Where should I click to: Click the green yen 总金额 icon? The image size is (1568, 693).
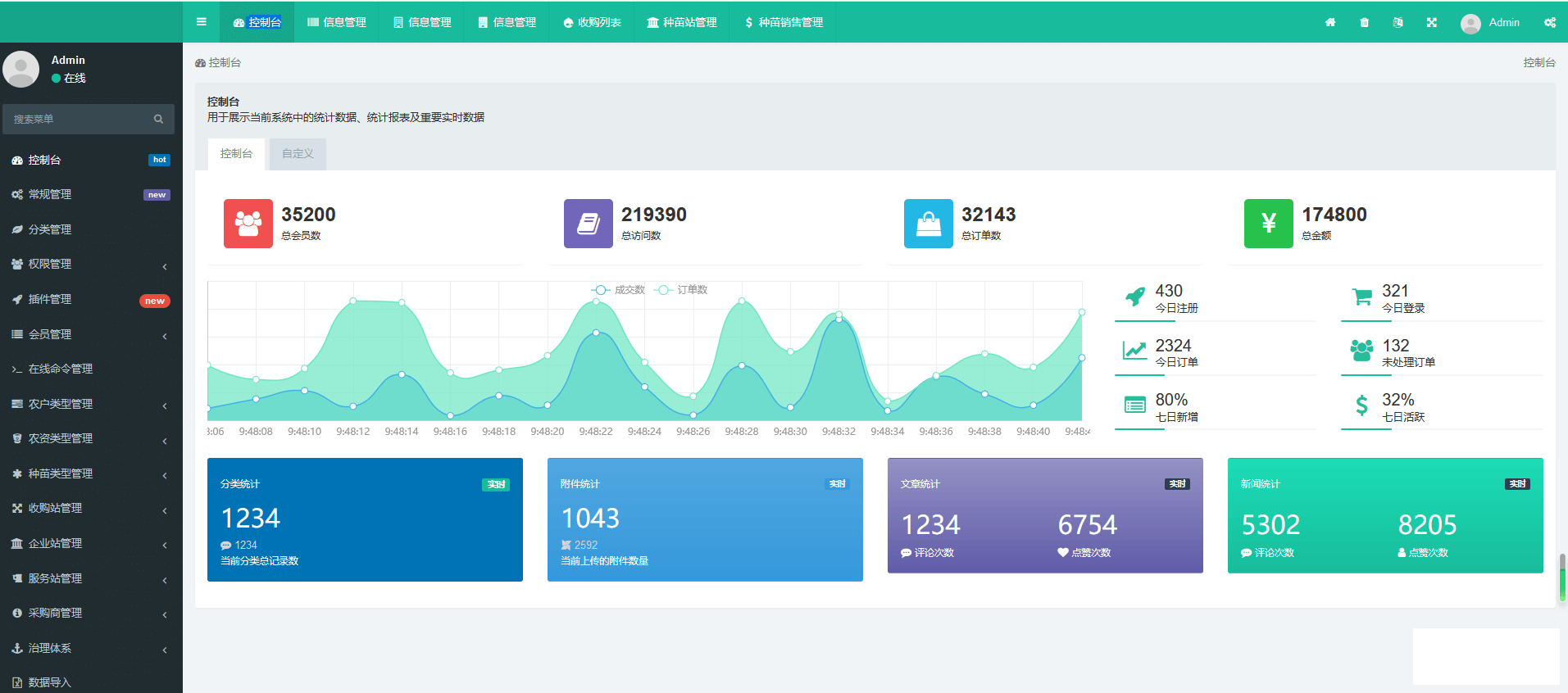click(1268, 223)
